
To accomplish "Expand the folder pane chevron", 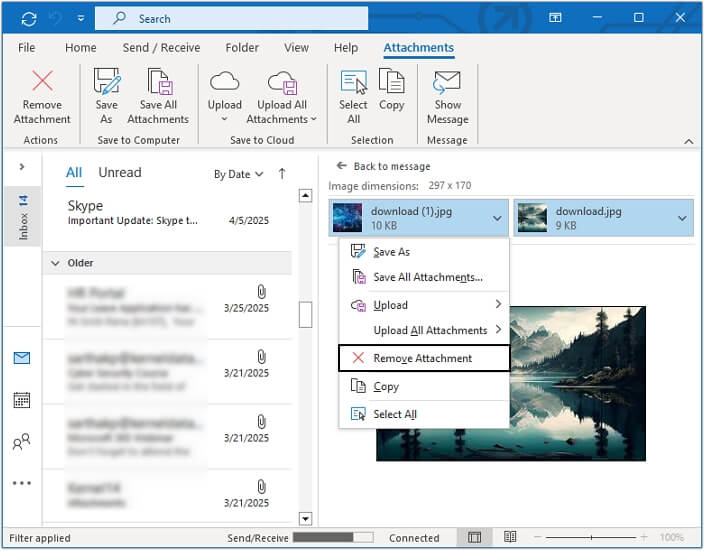I will pyautogui.click(x=22, y=167).
